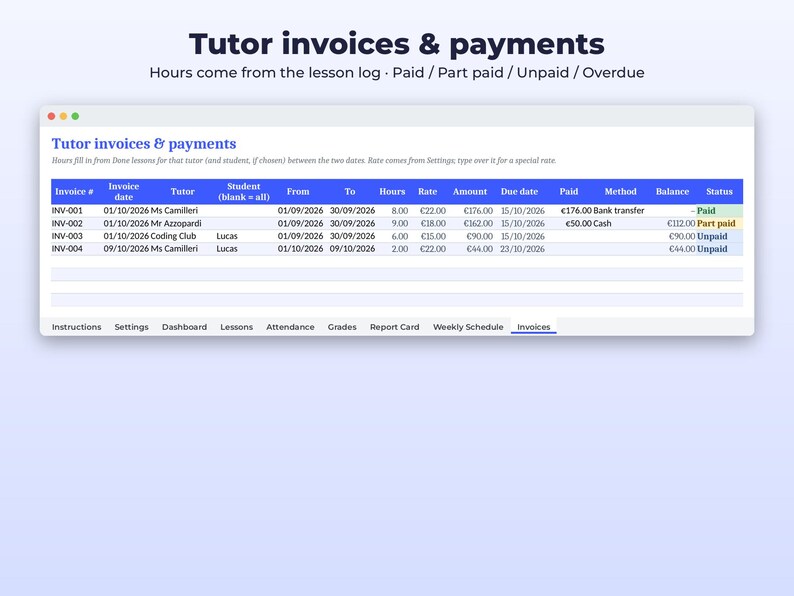This screenshot has width=794, height=596.
Task: Select the Invoices tab
Action: pos(534,327)
